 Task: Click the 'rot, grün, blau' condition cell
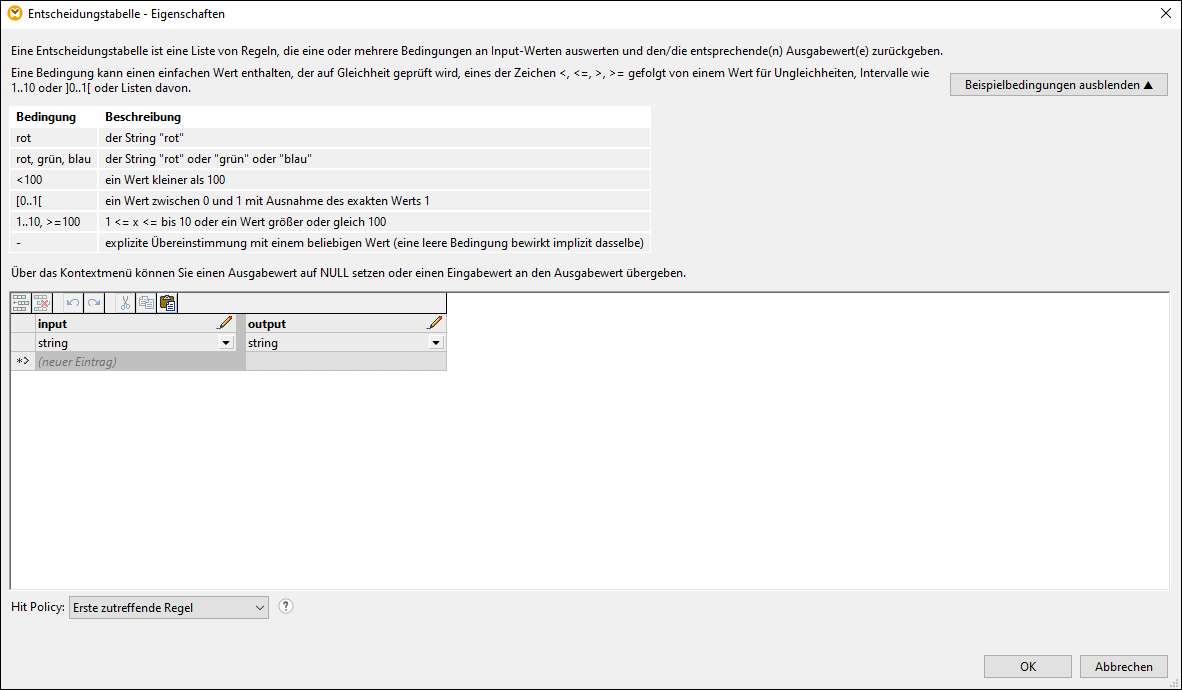pyautogui.click(x=54, y=159)
